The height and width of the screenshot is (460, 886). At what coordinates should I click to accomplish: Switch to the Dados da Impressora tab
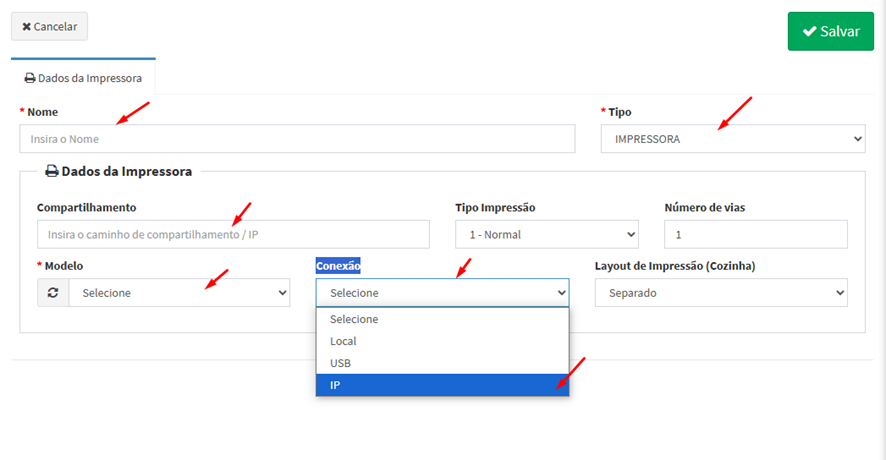(83, 78)
